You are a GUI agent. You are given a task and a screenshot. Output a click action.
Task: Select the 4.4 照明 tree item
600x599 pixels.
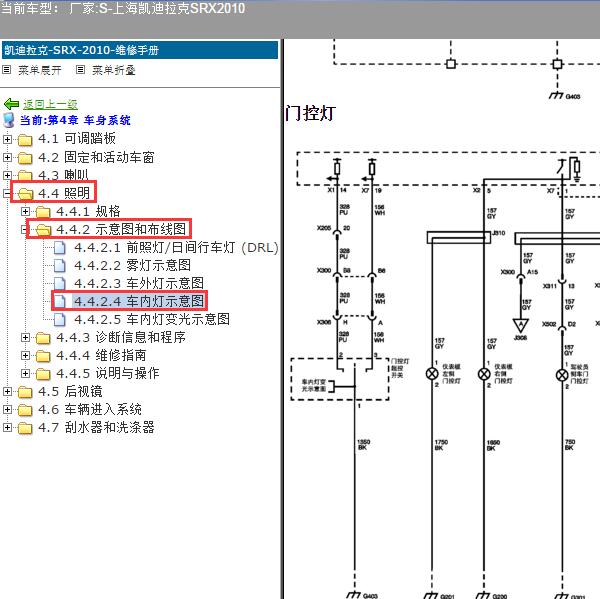[64, 193]
